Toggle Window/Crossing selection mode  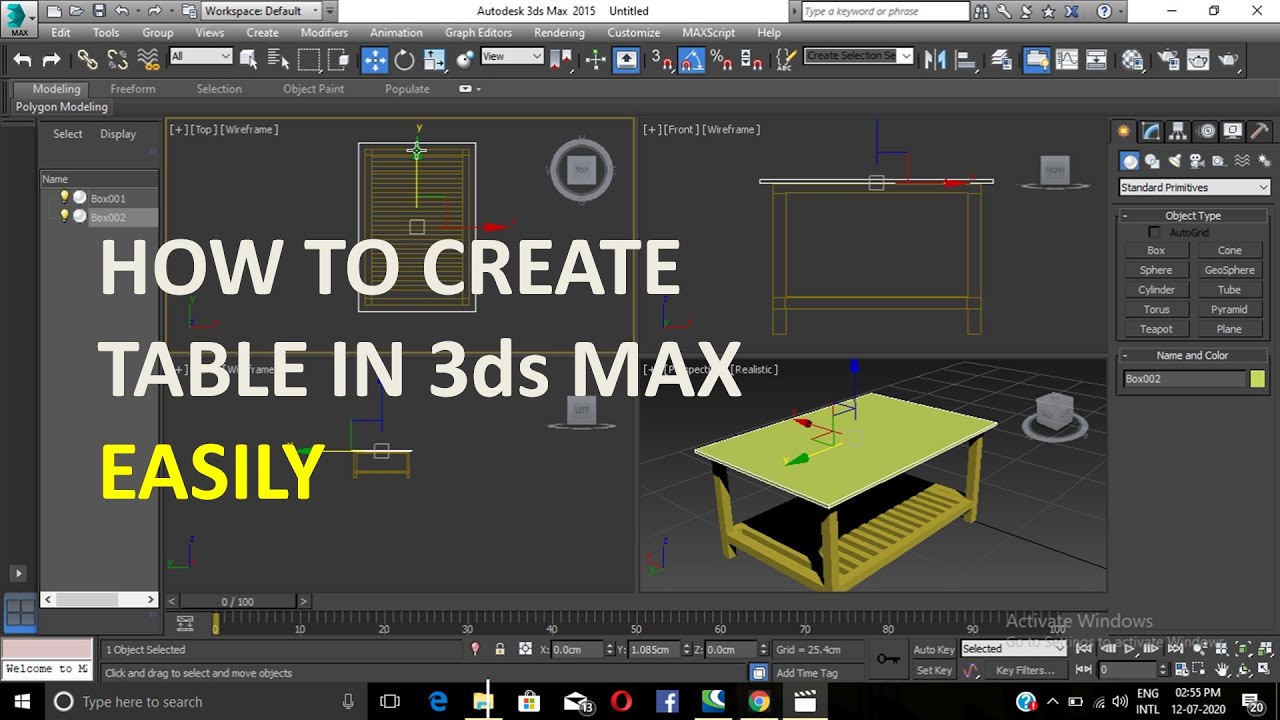339,60
